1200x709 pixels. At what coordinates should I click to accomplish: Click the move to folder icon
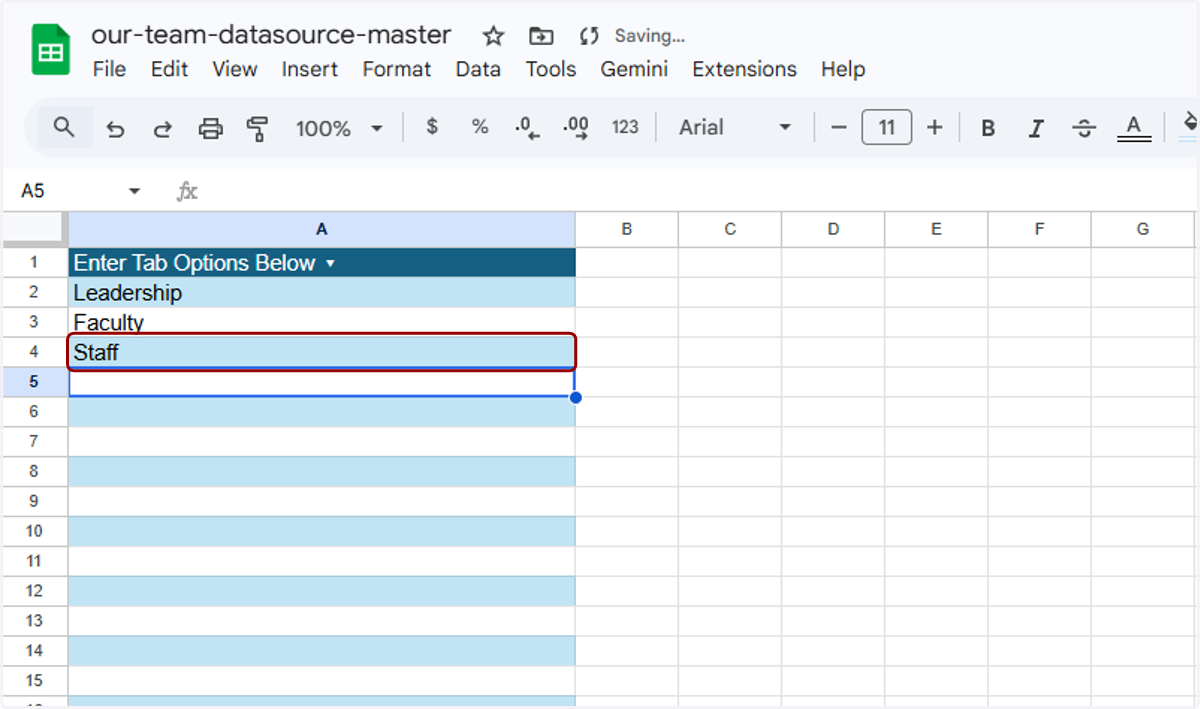pyautogui.click(x=541, y=36)
